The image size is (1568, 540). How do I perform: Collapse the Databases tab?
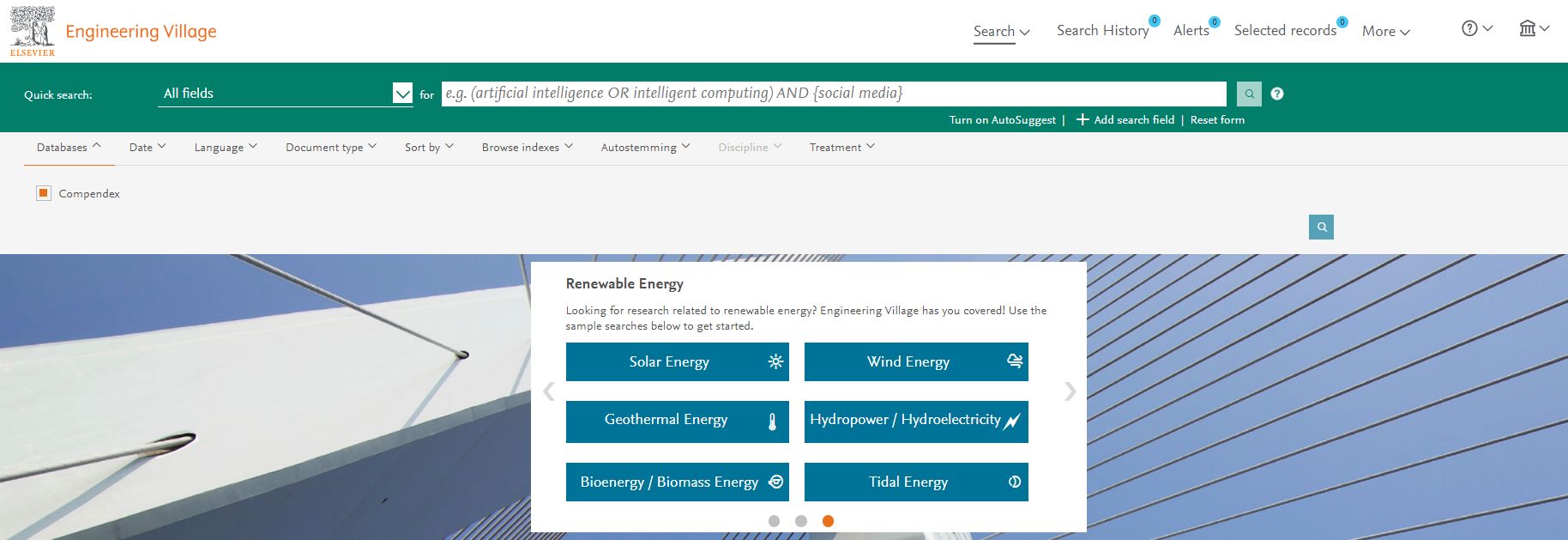(69, 147)
